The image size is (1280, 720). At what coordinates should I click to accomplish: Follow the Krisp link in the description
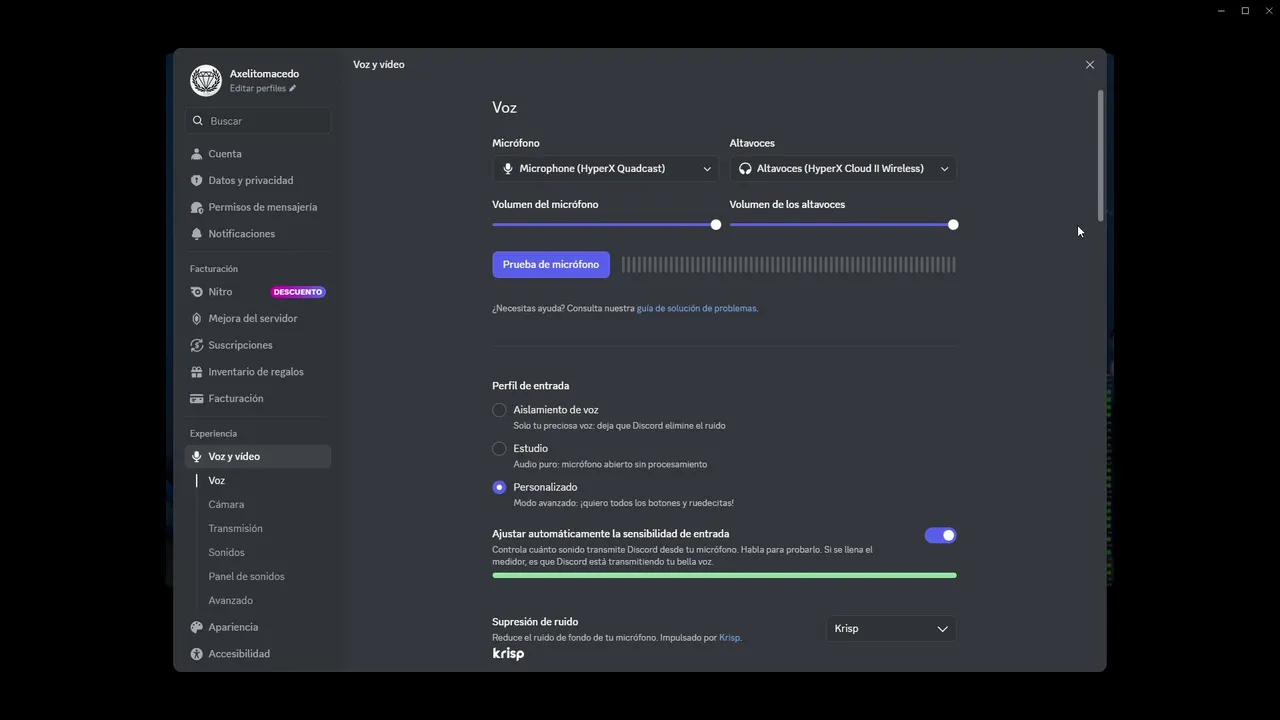[729, 638]
